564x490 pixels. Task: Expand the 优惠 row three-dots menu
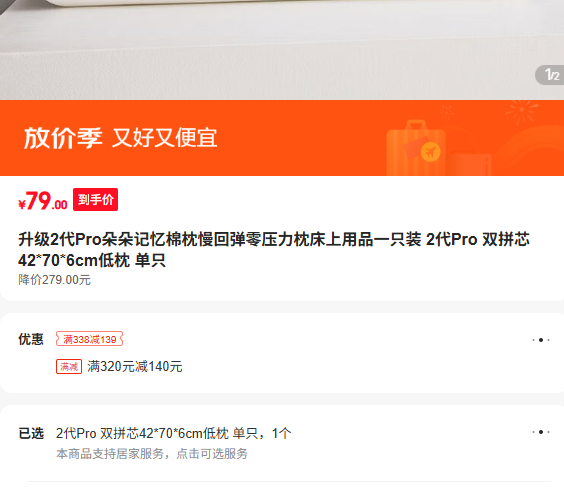click(541, 340)
